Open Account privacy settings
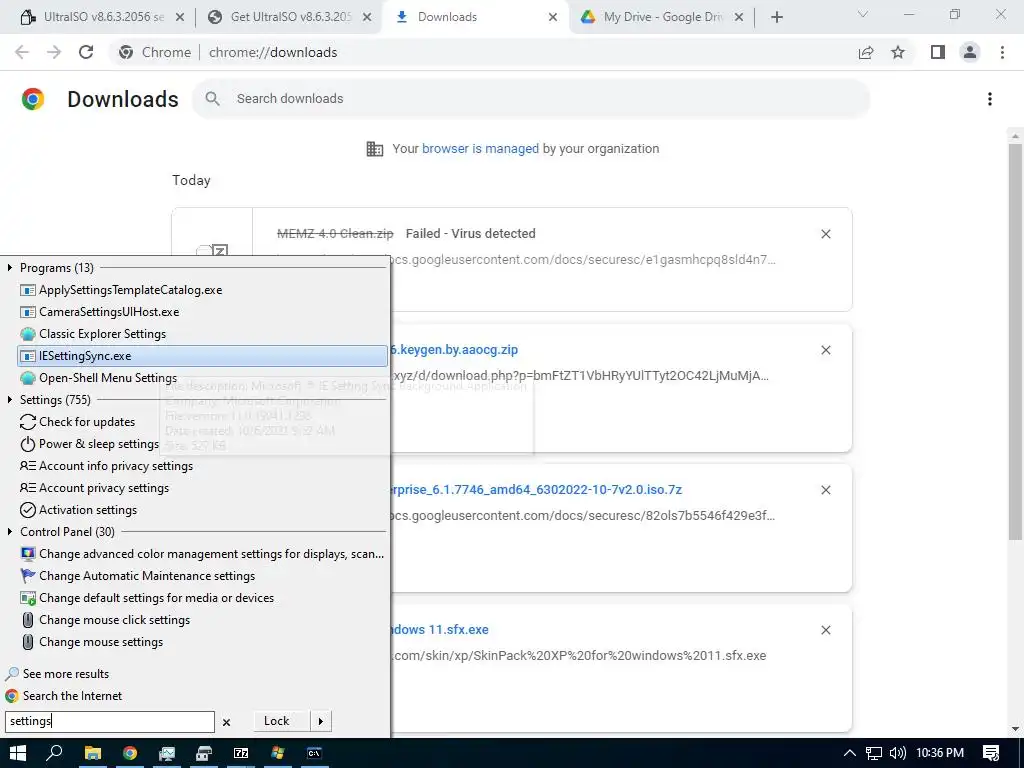 pyautogui.click(x=203, y=488)
